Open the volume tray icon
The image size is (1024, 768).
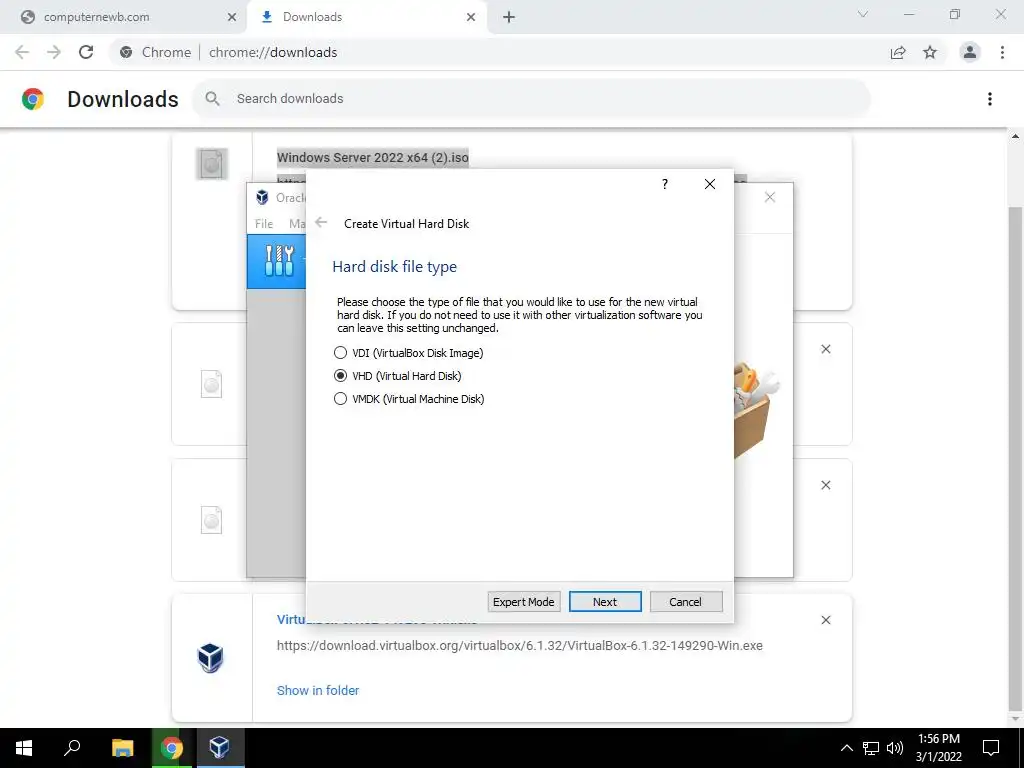[x=895, y=748]
